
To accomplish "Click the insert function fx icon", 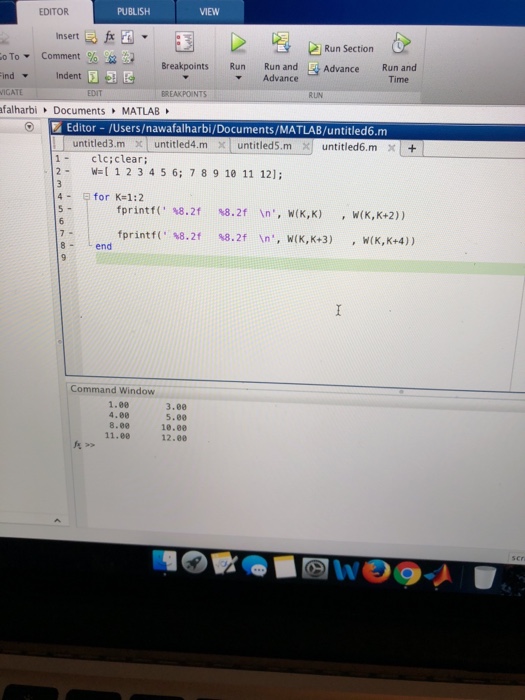I will [x=109, y=37].
